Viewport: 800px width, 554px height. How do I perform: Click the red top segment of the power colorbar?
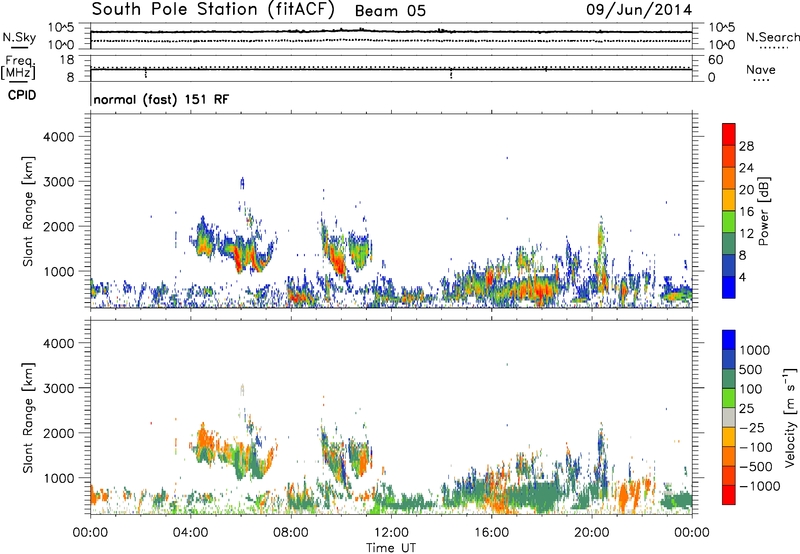pos(729,134)
